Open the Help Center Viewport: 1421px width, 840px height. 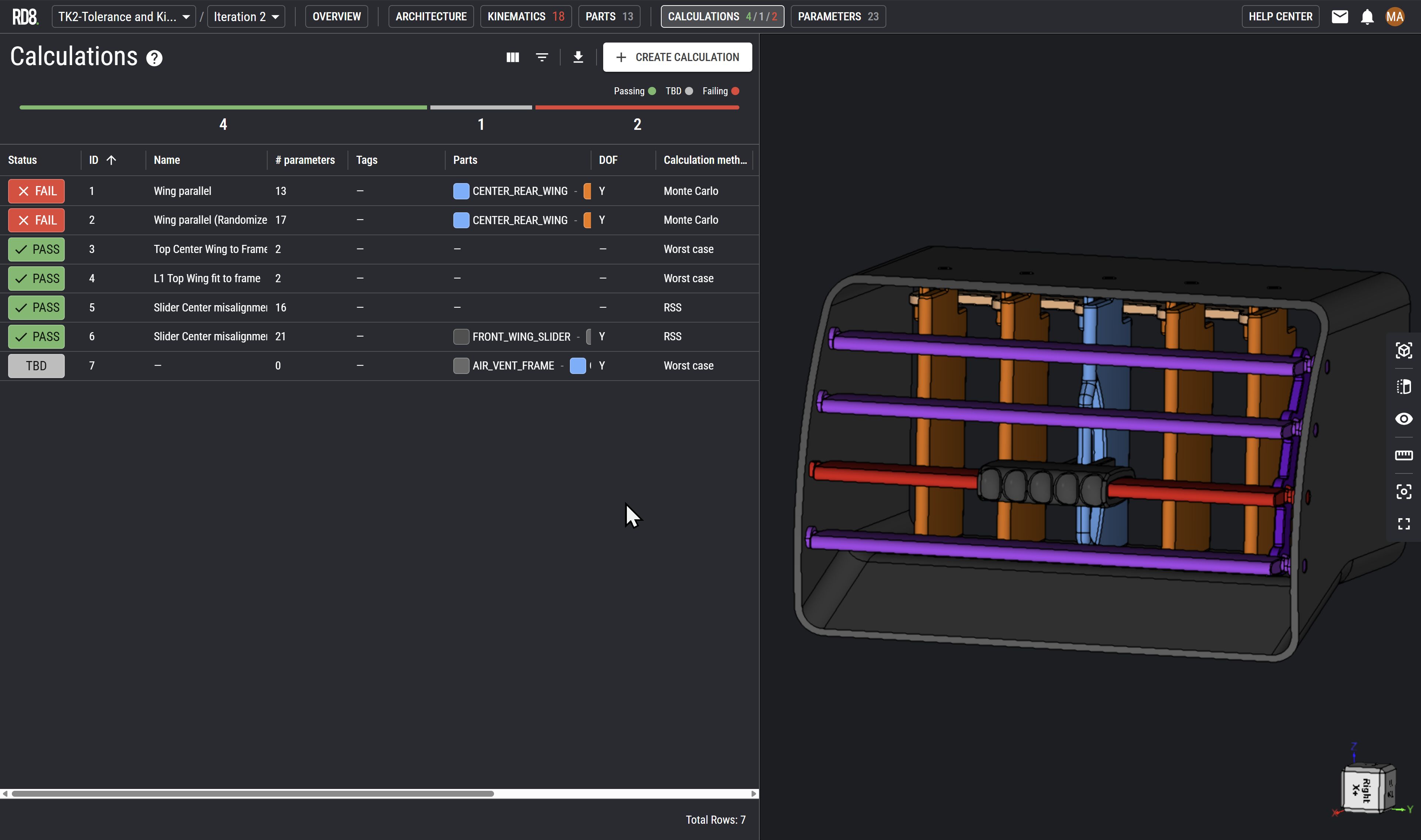(1280, 16)
